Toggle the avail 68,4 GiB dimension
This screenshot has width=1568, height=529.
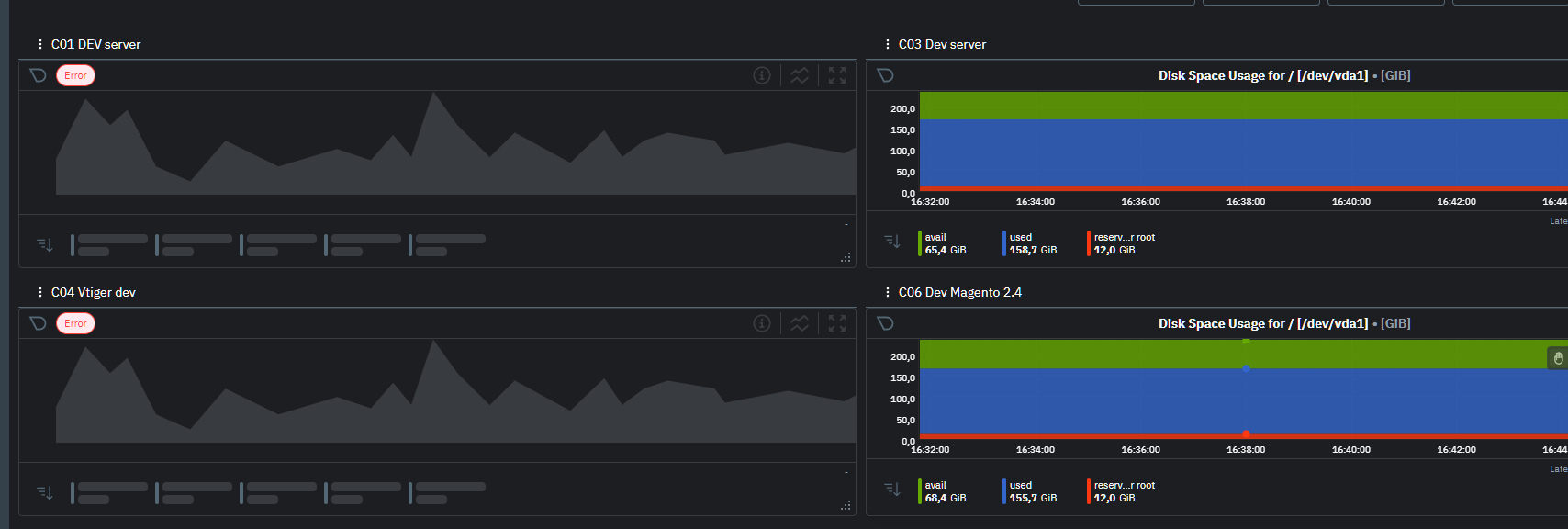tap(944, 491)
